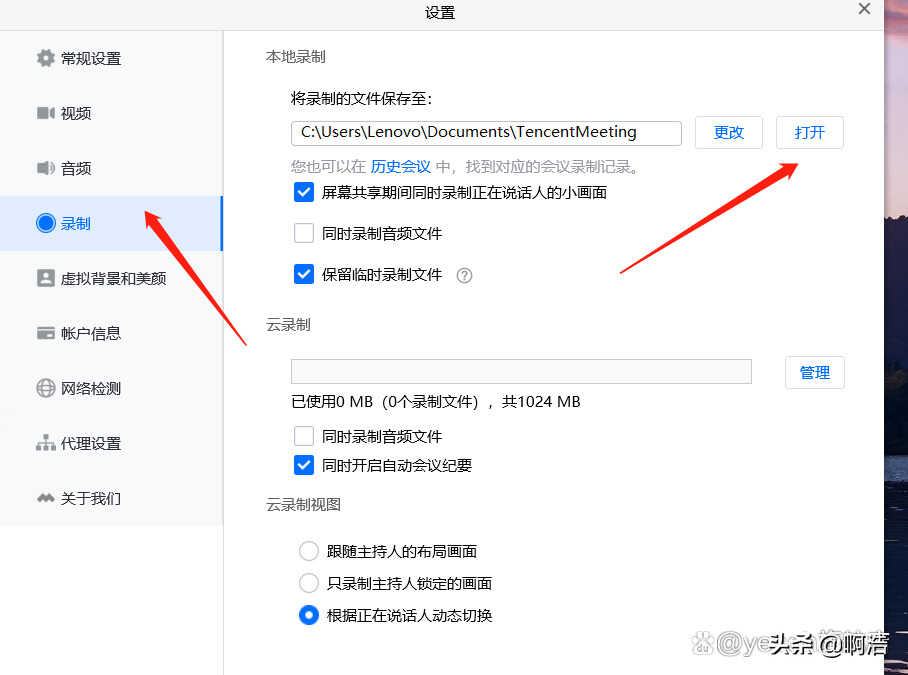Open the 关于我们 settings tab
The height and width of the screenshot is (675, 908).
click(x=90, y=498)
